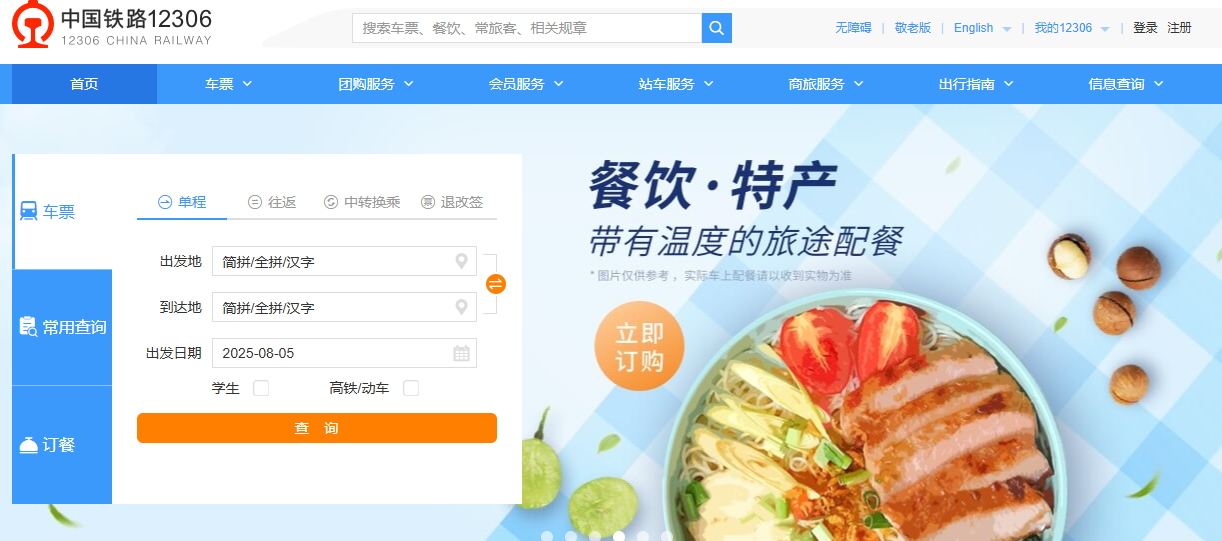The image size is (1222, 541).
Task: Open the calendar icon in 出发日期 field
Action: pos(461,353)
